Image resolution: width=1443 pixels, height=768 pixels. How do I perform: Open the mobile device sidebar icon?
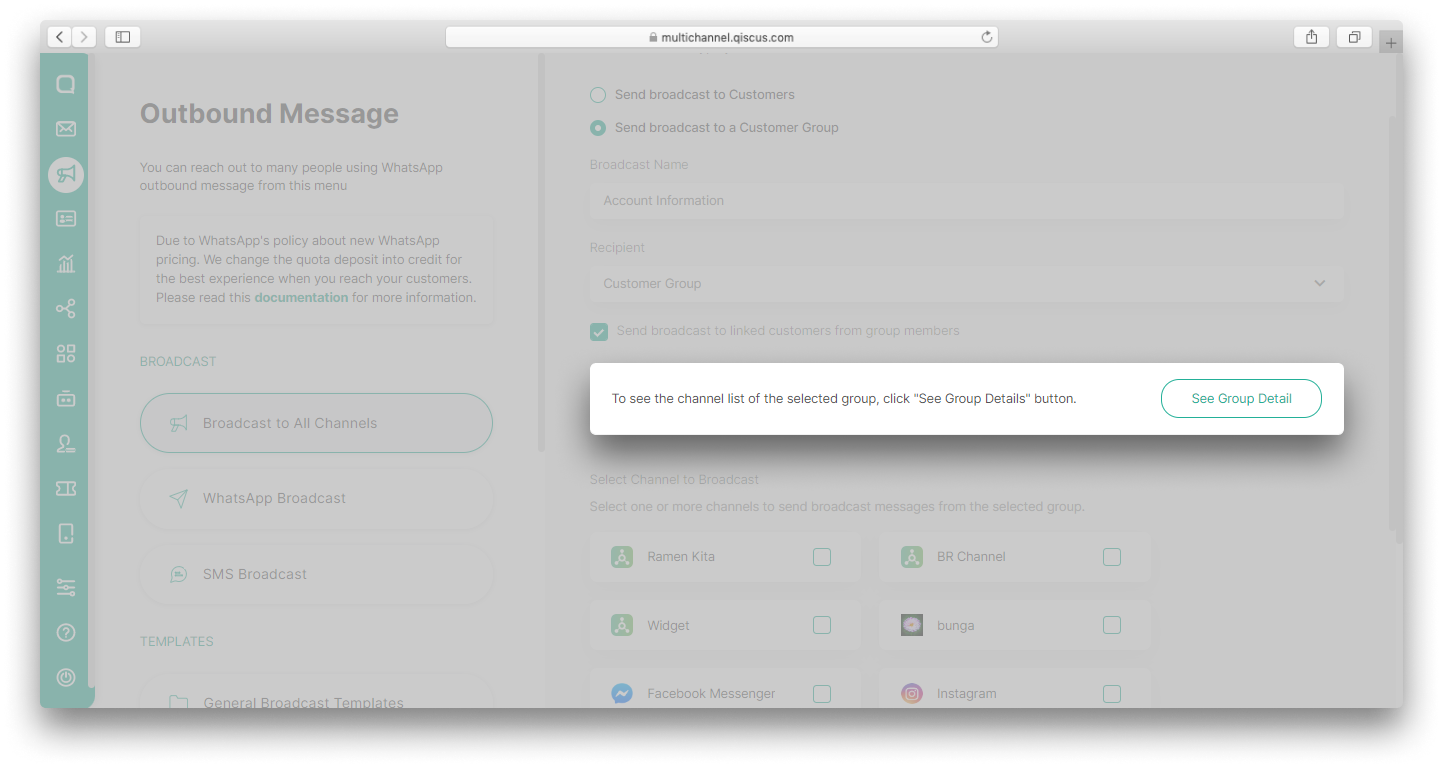click(66, 533)
